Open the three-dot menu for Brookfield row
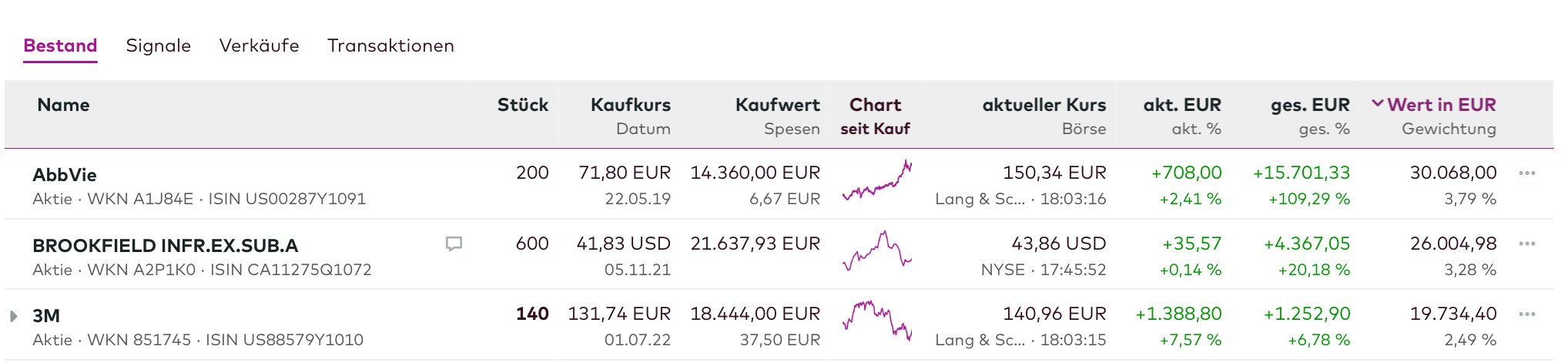 pyautogui.click(x=1526, y=244)
